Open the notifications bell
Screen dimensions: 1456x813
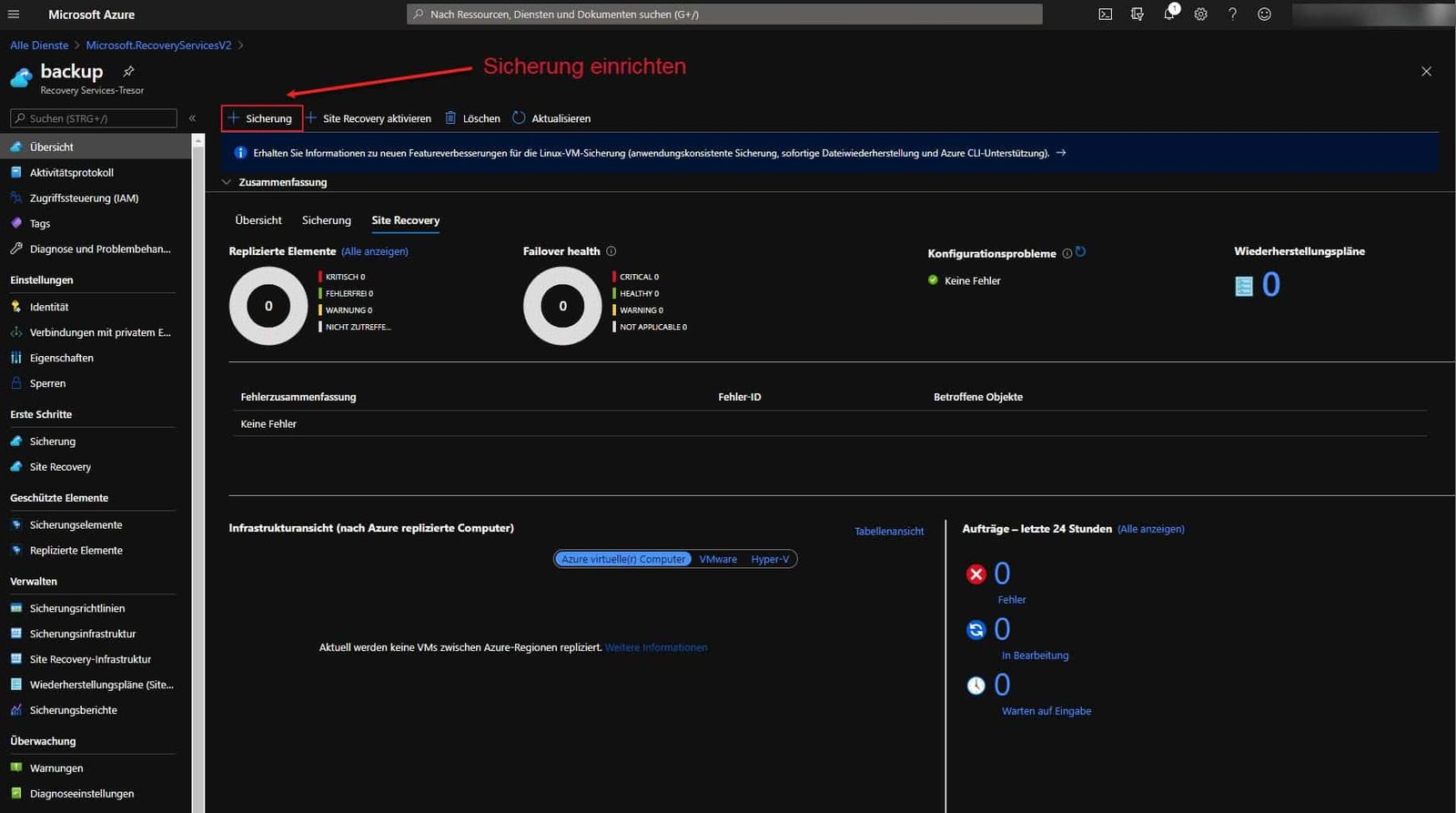pyautogui.click(x=1169, y=14)
